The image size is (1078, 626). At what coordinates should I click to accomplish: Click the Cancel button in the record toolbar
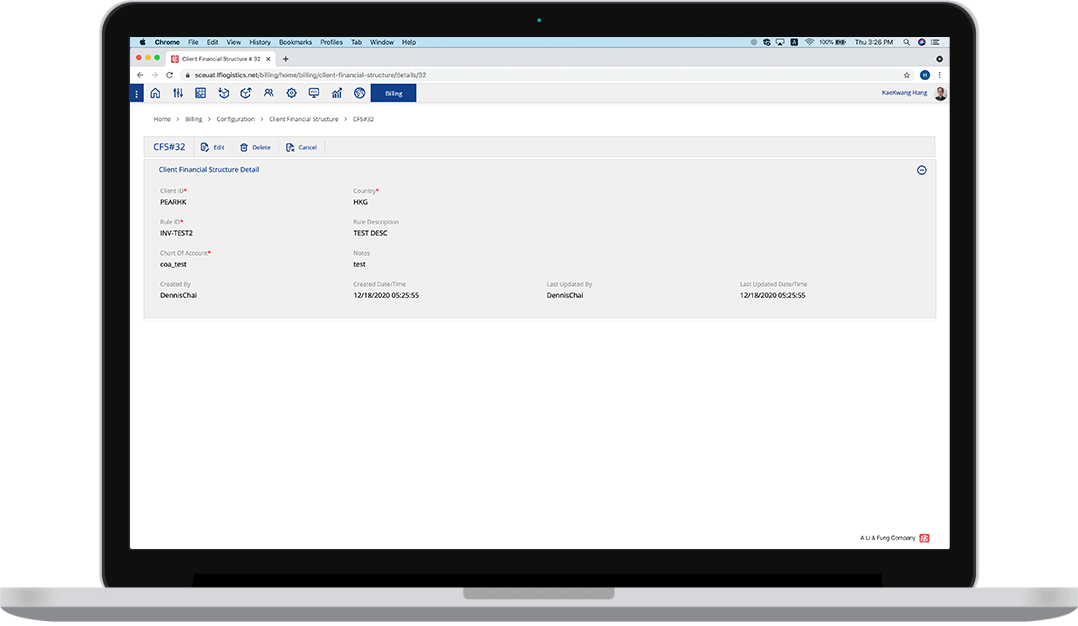[x=301, y=147]
